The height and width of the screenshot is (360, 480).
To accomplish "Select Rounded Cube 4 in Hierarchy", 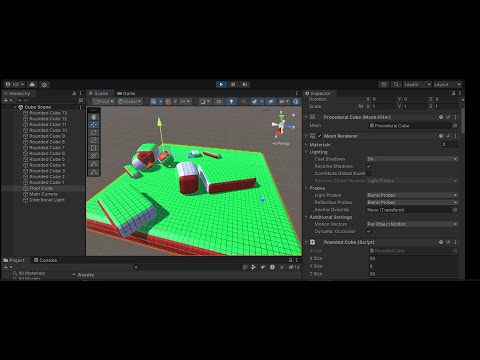I will click(47, 165).
